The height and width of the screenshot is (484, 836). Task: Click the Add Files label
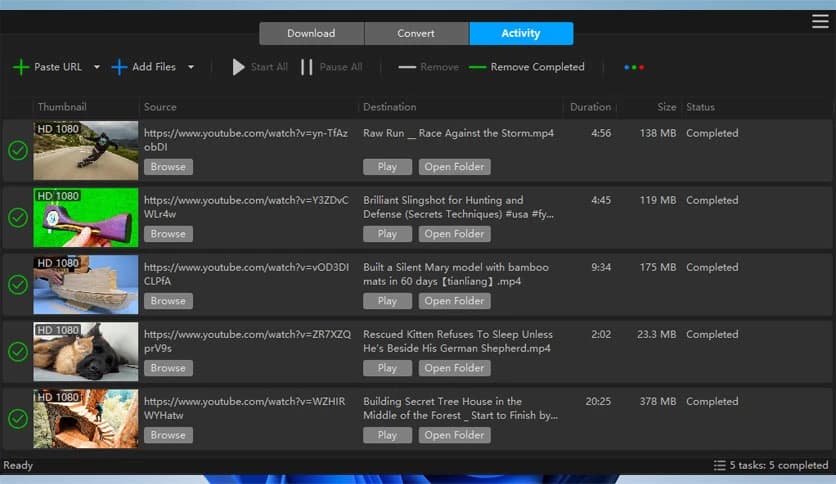154,67
